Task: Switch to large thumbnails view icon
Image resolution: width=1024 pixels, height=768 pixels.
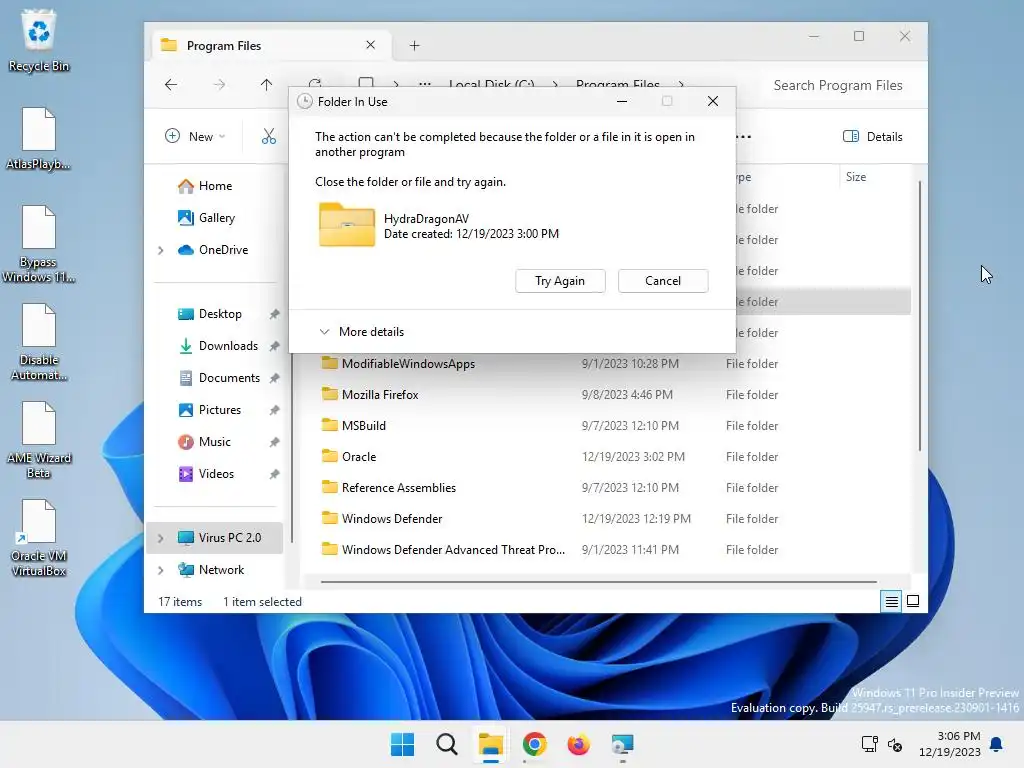Action: [913, 601]
